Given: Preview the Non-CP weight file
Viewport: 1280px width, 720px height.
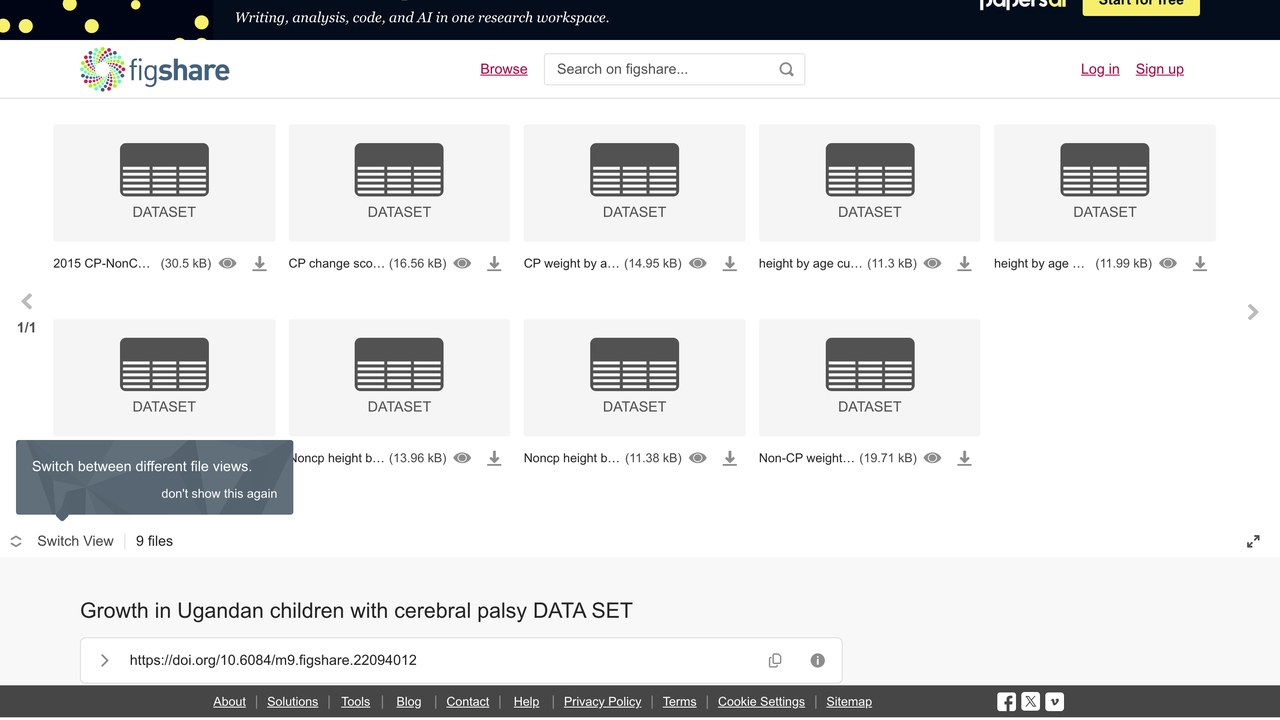Looking at the screenshot, I should coord(932,458).
